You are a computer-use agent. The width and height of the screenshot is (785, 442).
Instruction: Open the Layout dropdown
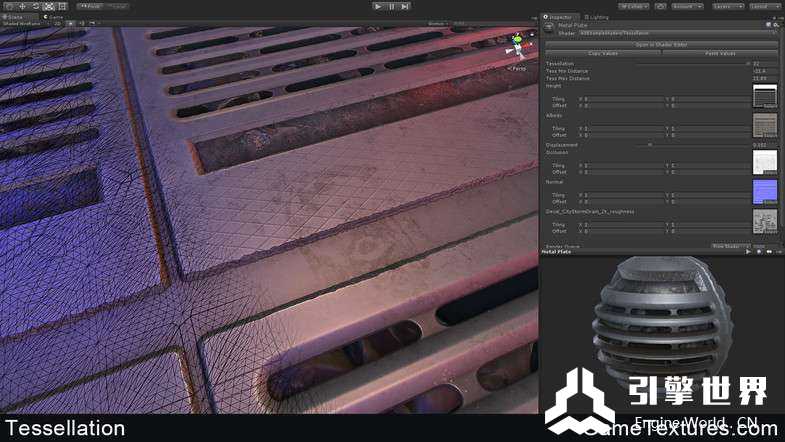click(x=765, y=7)
